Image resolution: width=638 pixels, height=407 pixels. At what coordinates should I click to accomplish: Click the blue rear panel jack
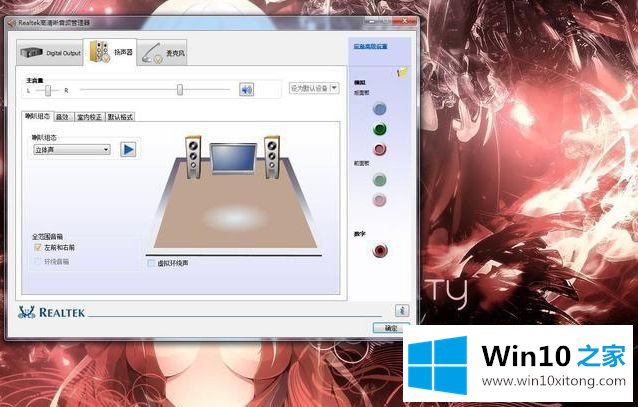click(379, 109)
